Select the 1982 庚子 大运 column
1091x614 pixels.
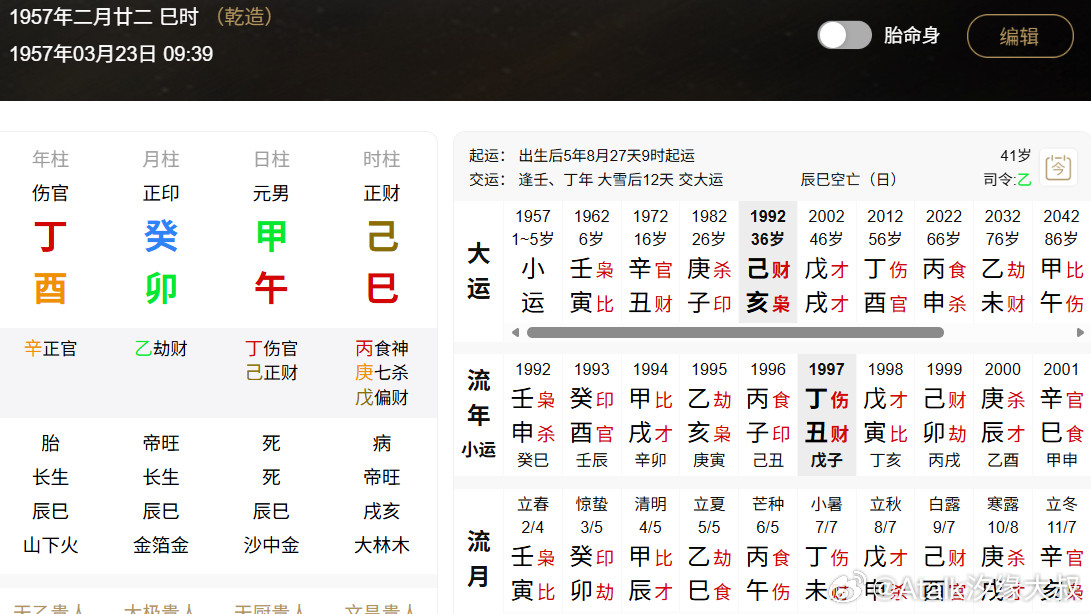[709, 261]
